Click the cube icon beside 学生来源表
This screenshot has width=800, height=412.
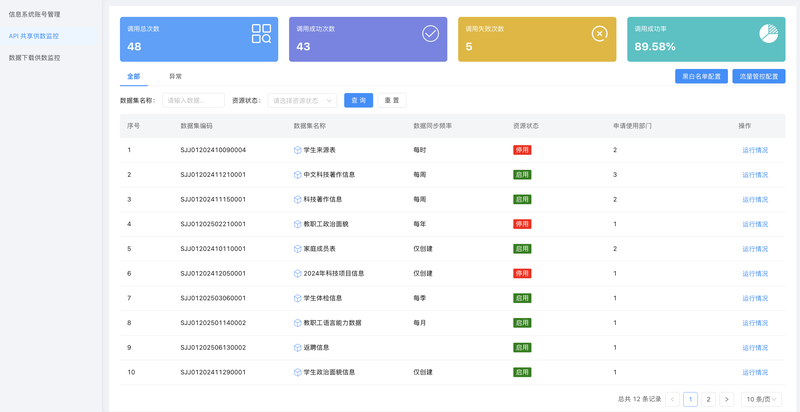click(298, 150)
